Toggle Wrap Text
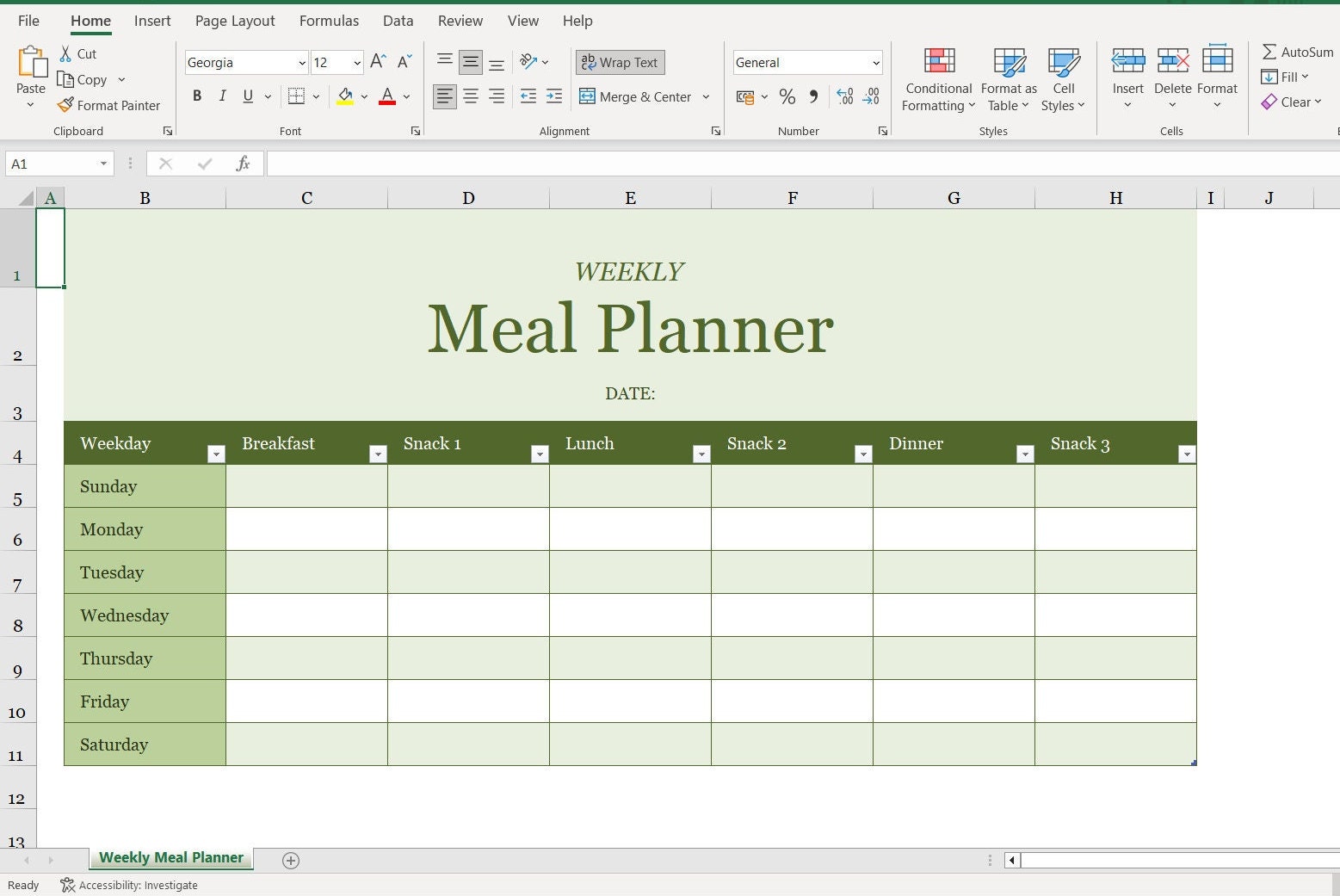 click(x=619, y=62)
